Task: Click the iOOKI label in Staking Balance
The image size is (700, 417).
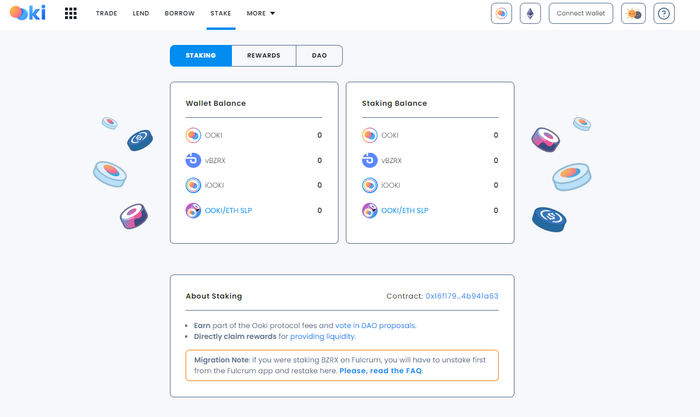Action: tap(391, 185)
